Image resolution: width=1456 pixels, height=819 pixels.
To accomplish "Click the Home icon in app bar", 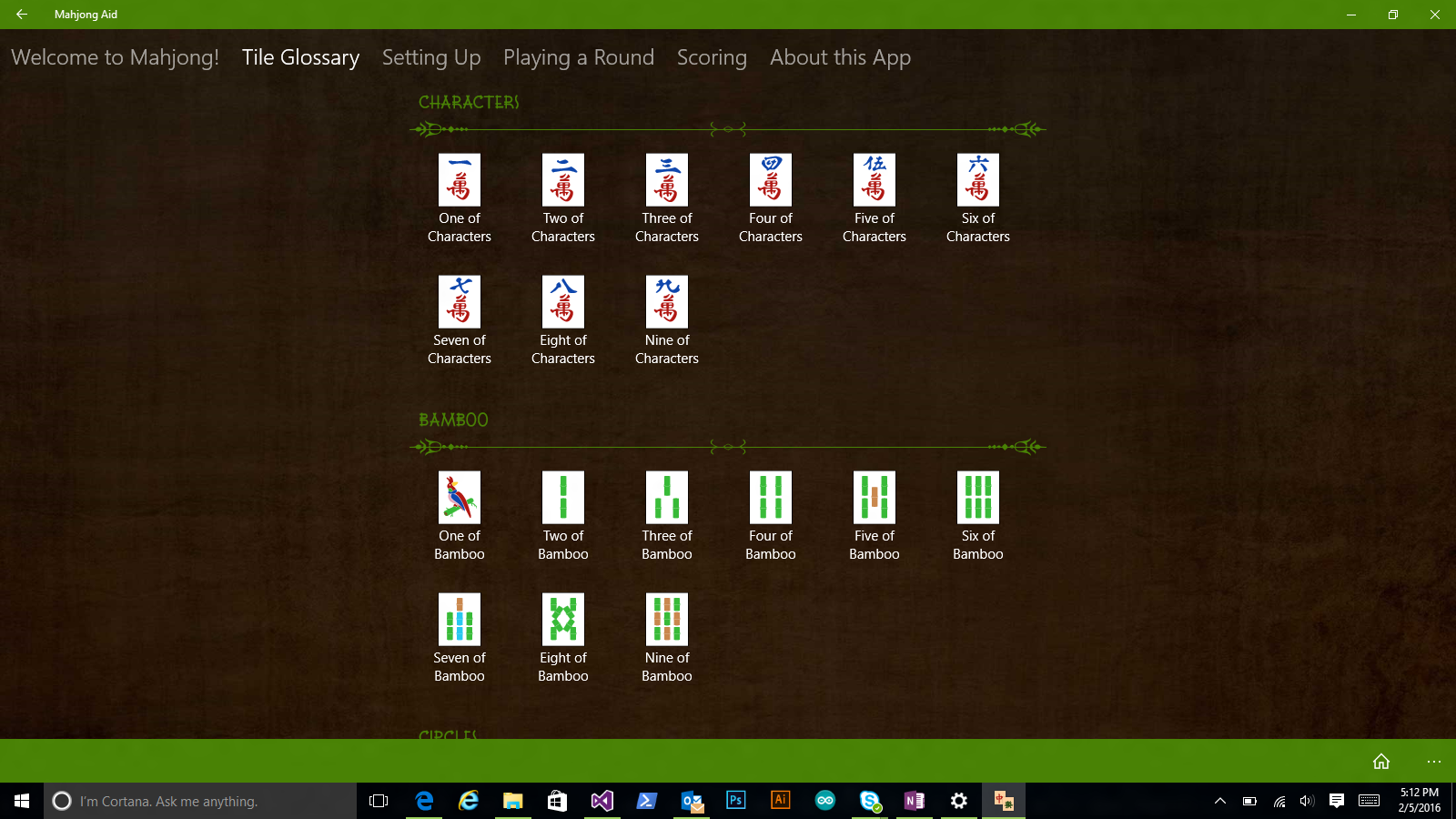I will tap(1381, 762).
